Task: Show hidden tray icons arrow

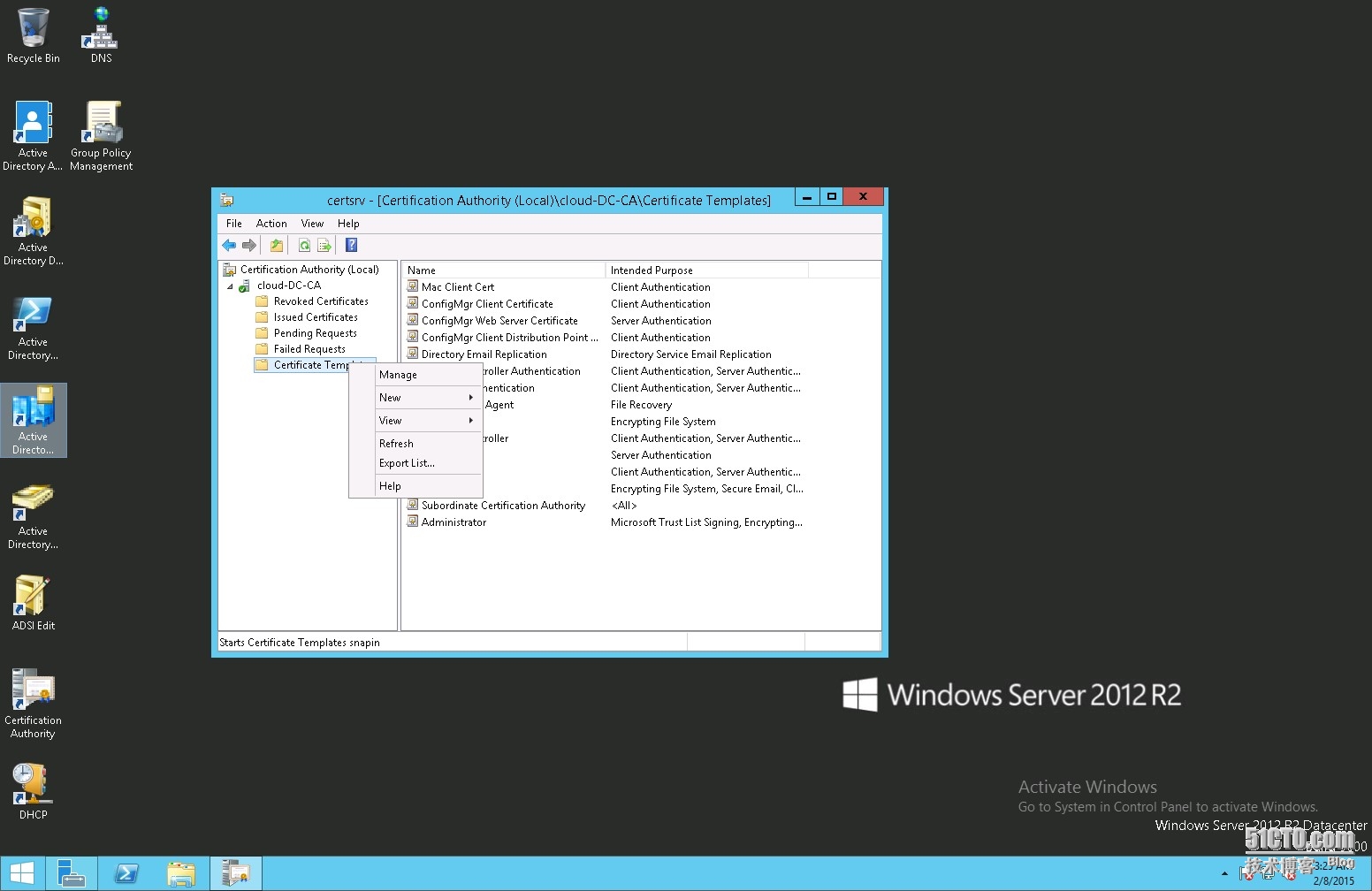Action: click(1224, 873)
